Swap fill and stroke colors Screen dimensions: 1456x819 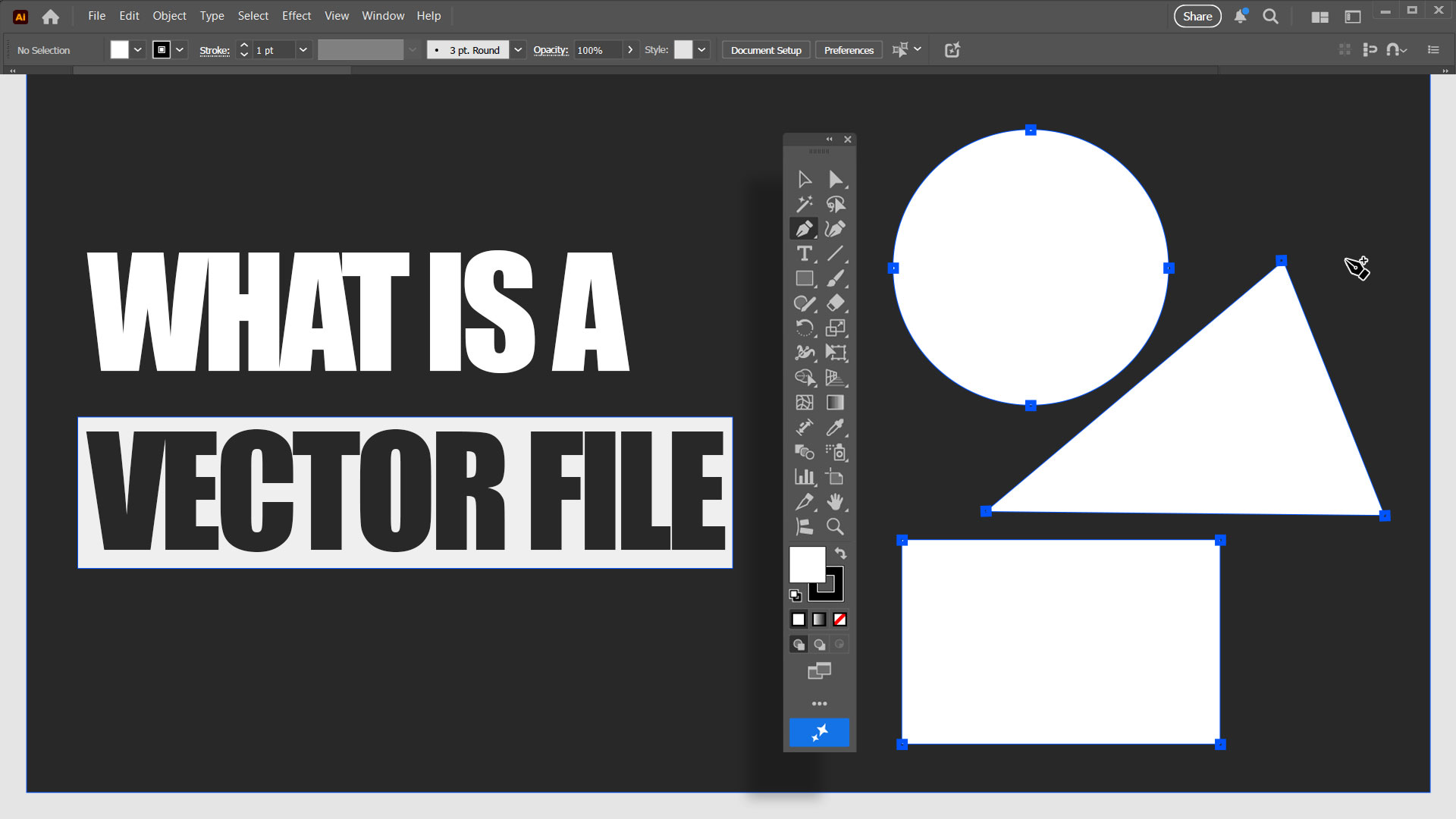[x=840, y=553]
